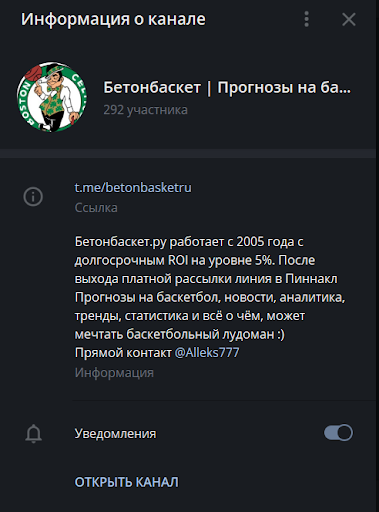The width and height of the screenshot is (379, 512).
Task: Toggle the Уведомления switch off
Action: [x=338, y=433]
